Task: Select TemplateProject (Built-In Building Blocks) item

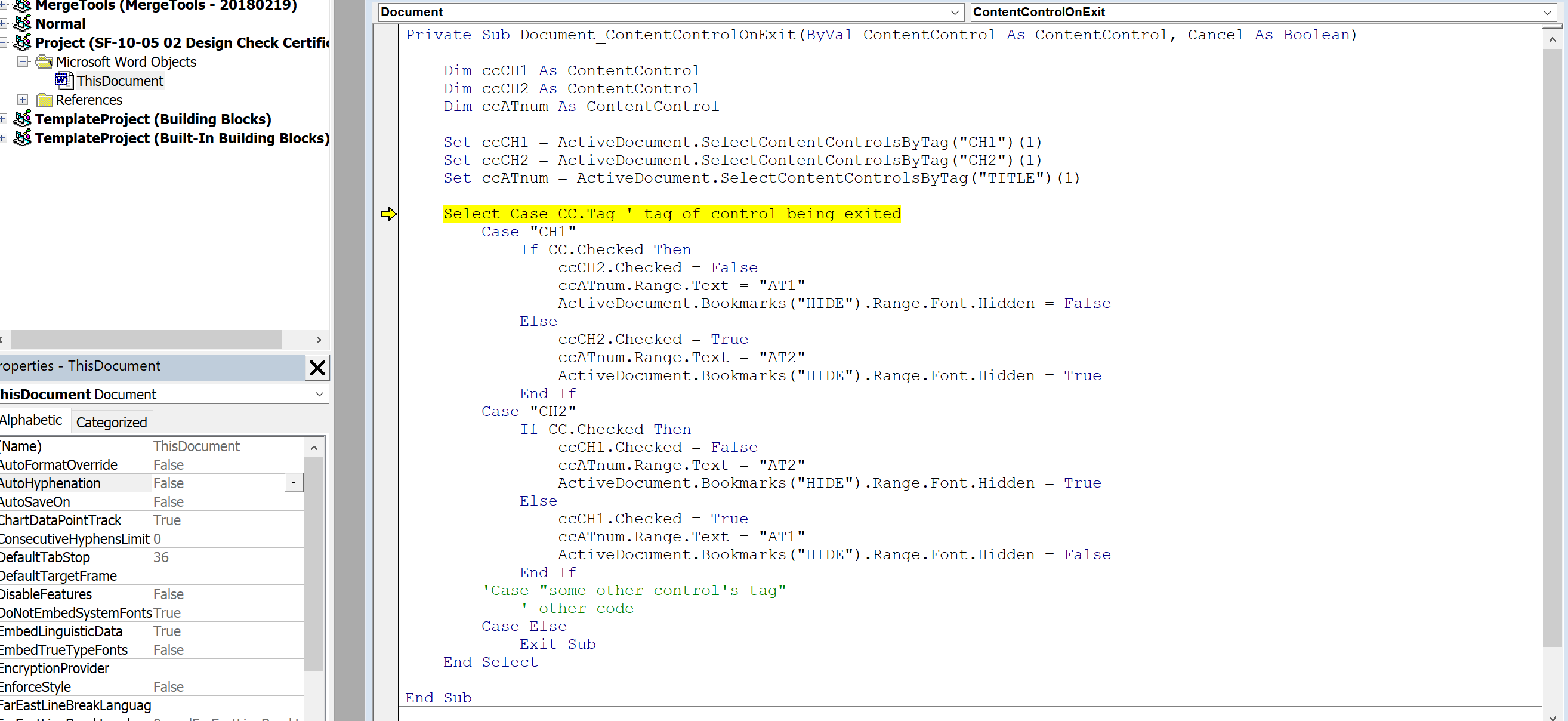Action: 182,138
